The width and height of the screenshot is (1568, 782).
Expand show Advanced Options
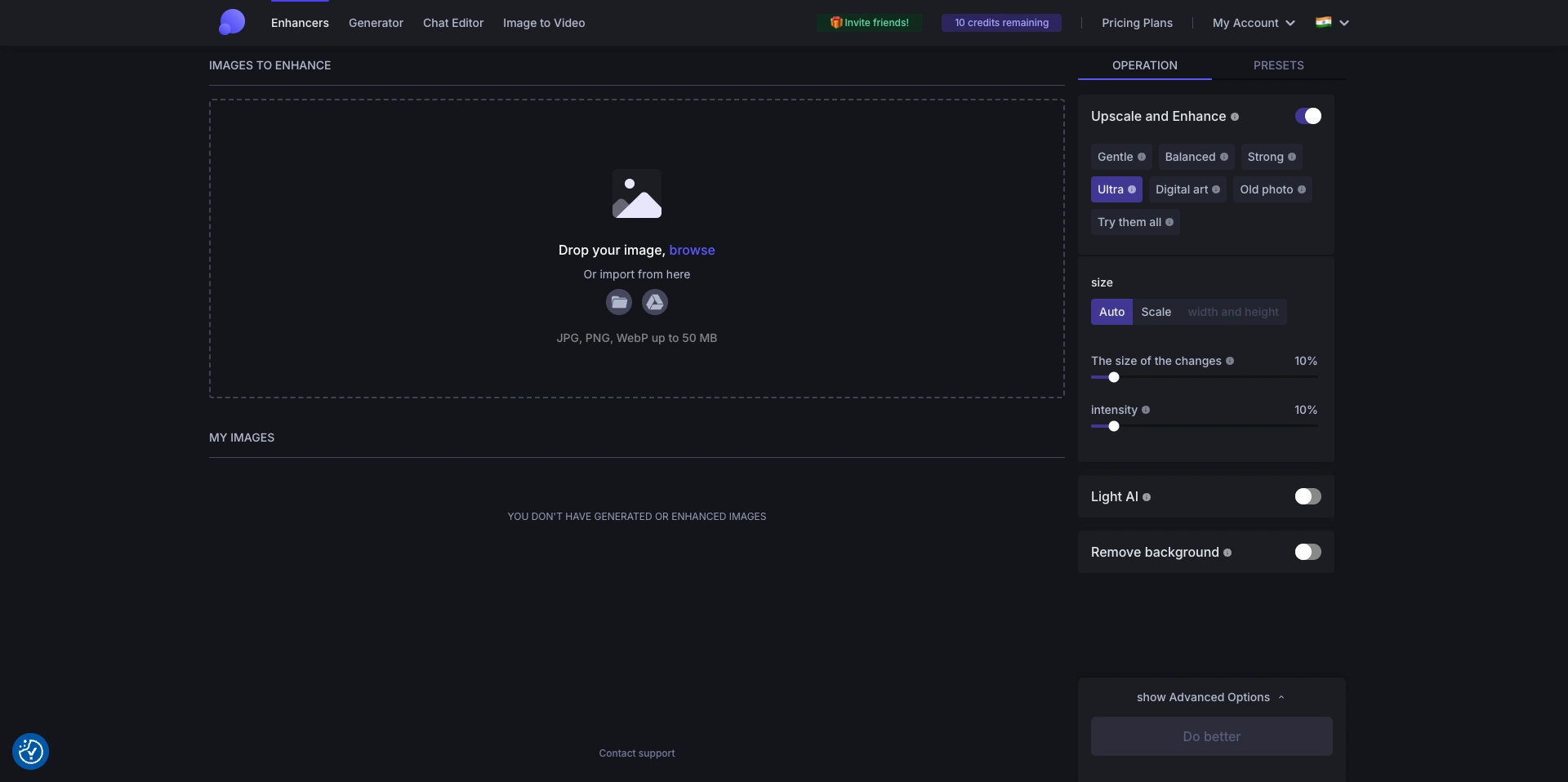pos(1211,697)
